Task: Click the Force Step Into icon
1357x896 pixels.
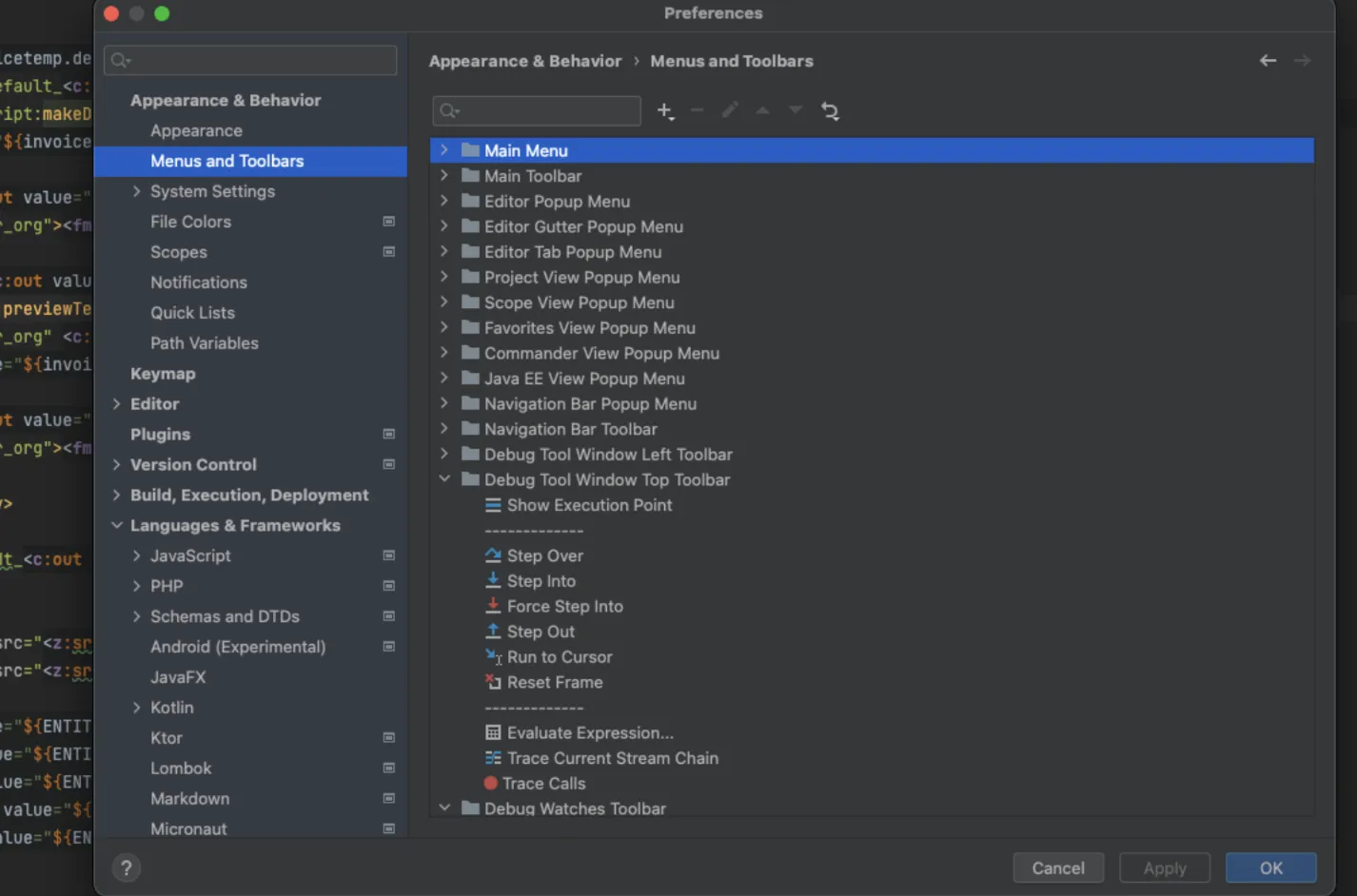Action: tap(493, 606)
